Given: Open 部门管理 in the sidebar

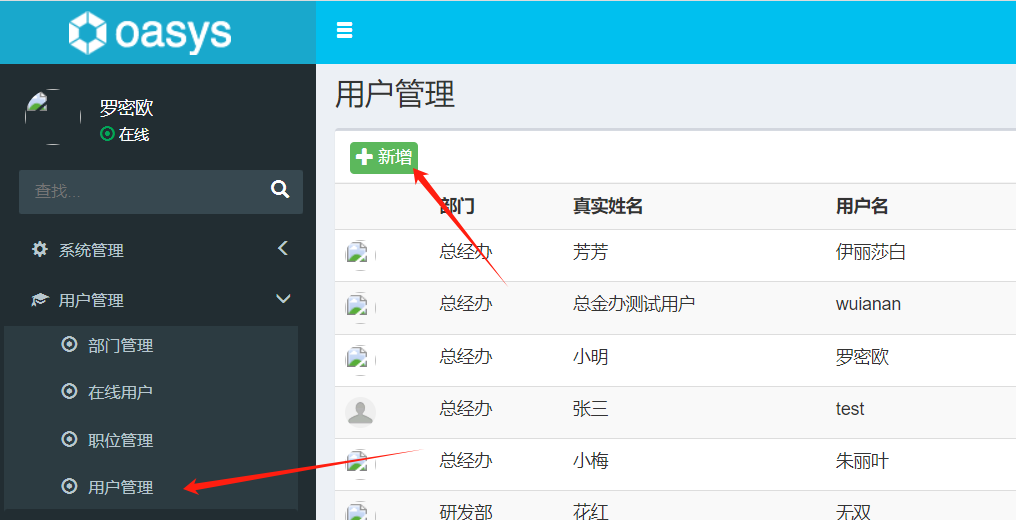Looking at the screenshot, I should (x=120, y=346).
